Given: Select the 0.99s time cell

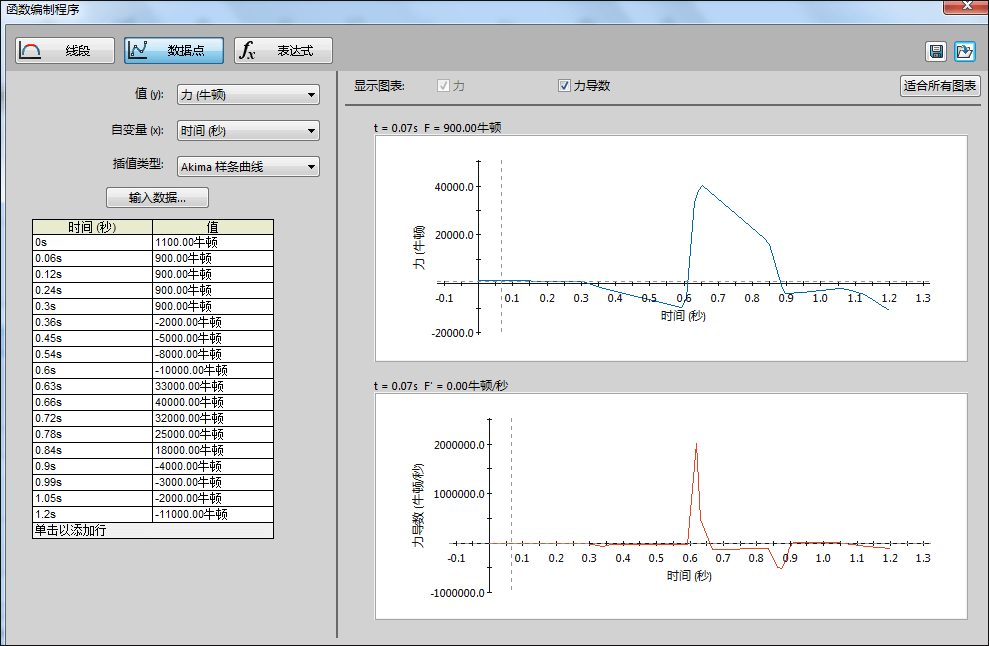Looking at the screenshot, I should coord(93,482).
